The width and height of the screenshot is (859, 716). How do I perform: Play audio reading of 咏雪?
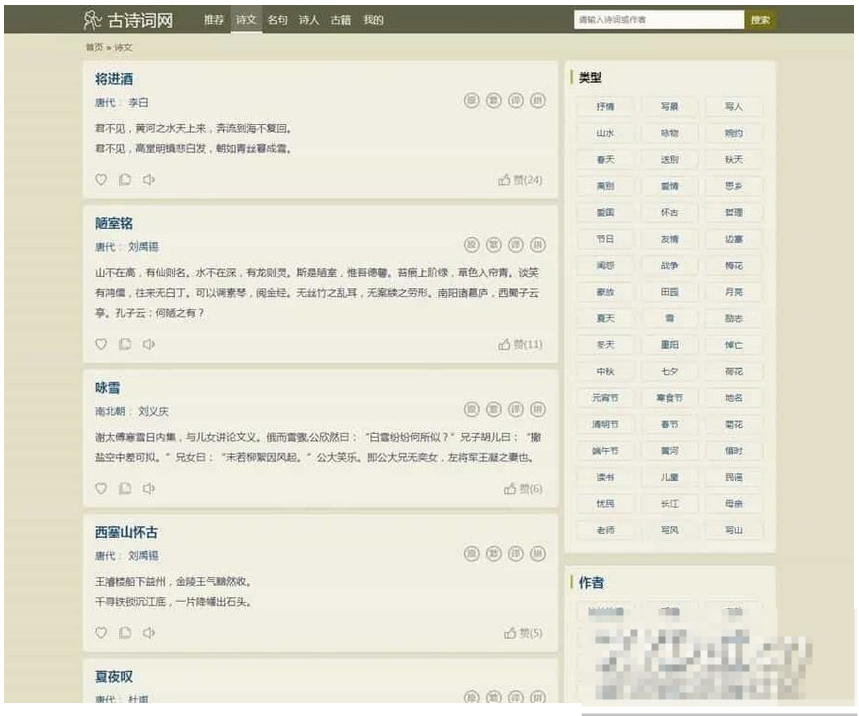[149, 488]
